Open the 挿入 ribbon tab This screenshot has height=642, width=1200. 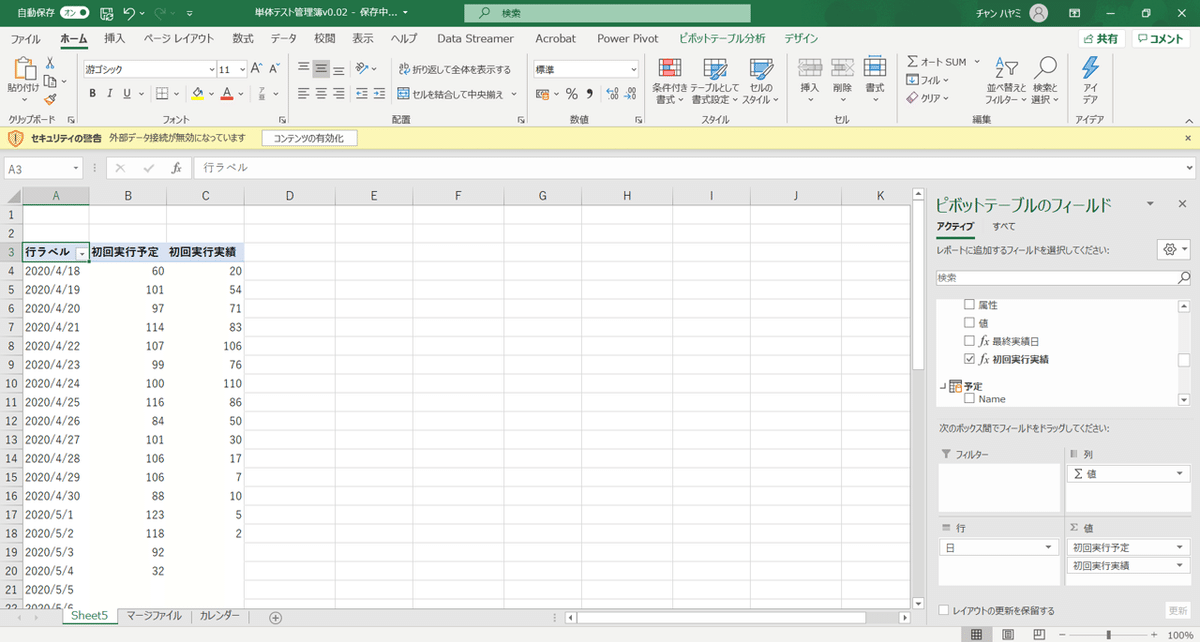pyautogui.click(x=114, y=39)
